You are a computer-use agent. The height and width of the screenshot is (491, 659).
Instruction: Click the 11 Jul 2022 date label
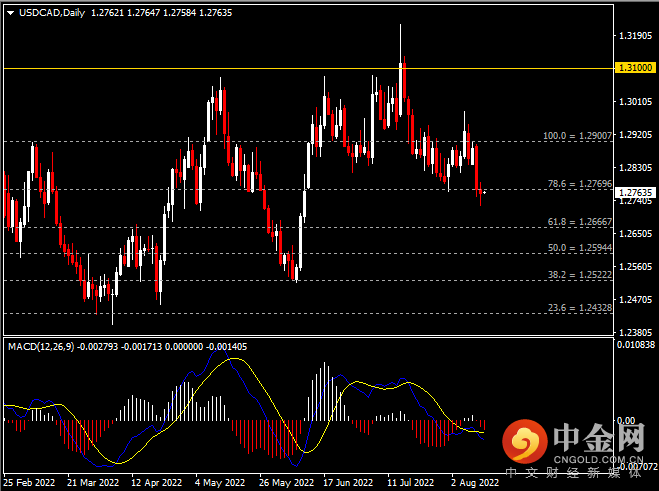pos(410,482)
